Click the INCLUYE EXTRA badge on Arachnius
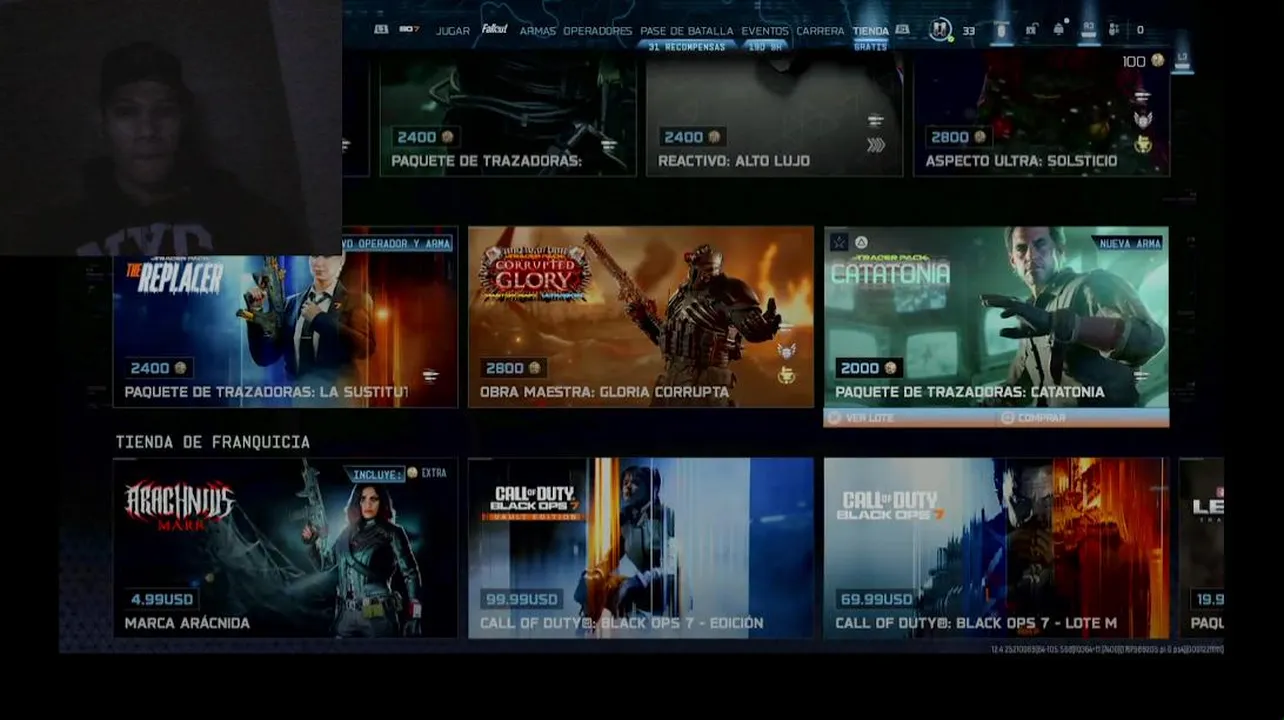 399,473
